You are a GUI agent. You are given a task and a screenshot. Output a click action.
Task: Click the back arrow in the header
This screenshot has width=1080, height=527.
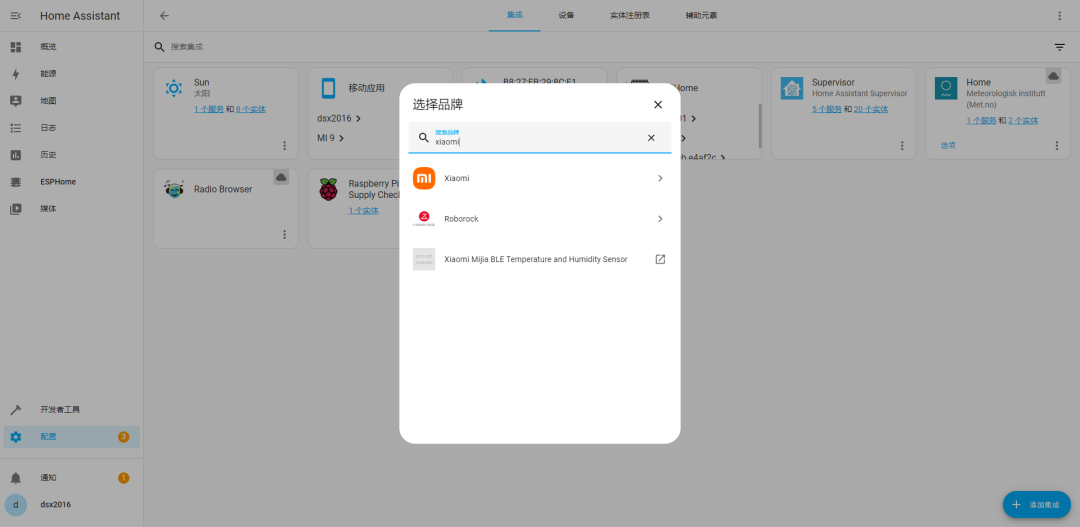164,15
